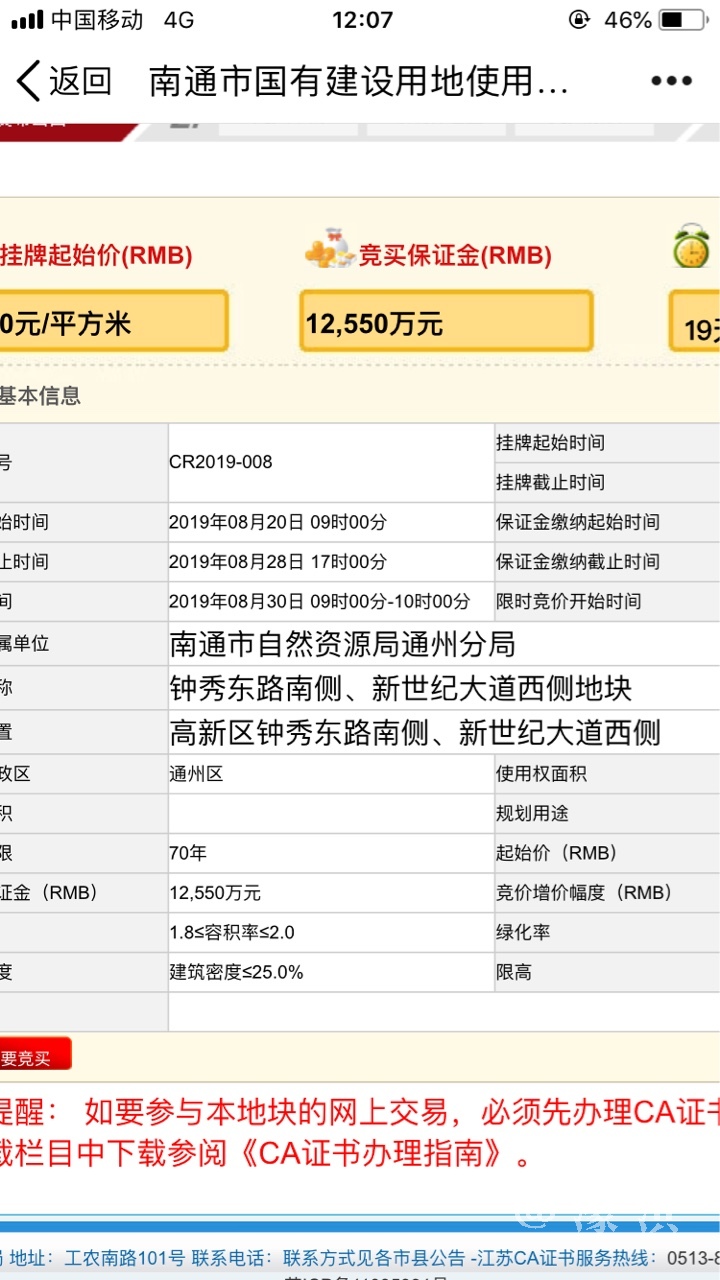Screen dimensions: 720x1280
Task: Tap the back chevron arrow
Action: (28, 81)
